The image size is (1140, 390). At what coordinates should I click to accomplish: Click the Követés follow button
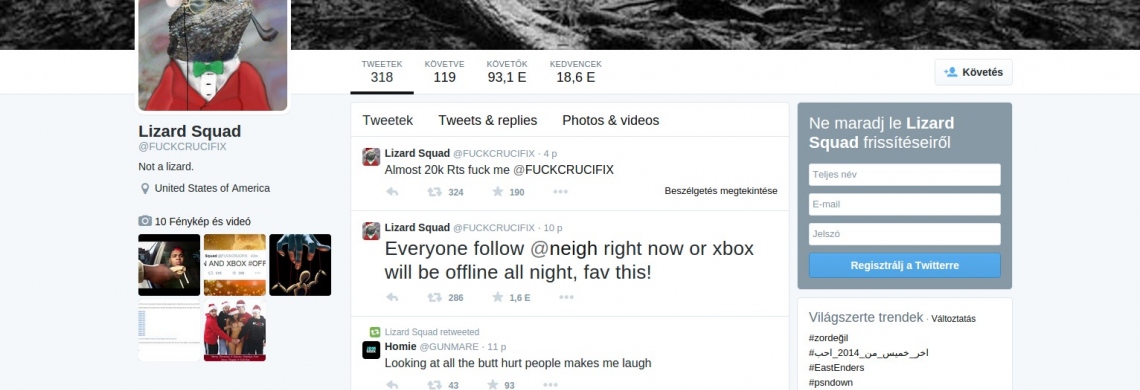click(974, 72)
